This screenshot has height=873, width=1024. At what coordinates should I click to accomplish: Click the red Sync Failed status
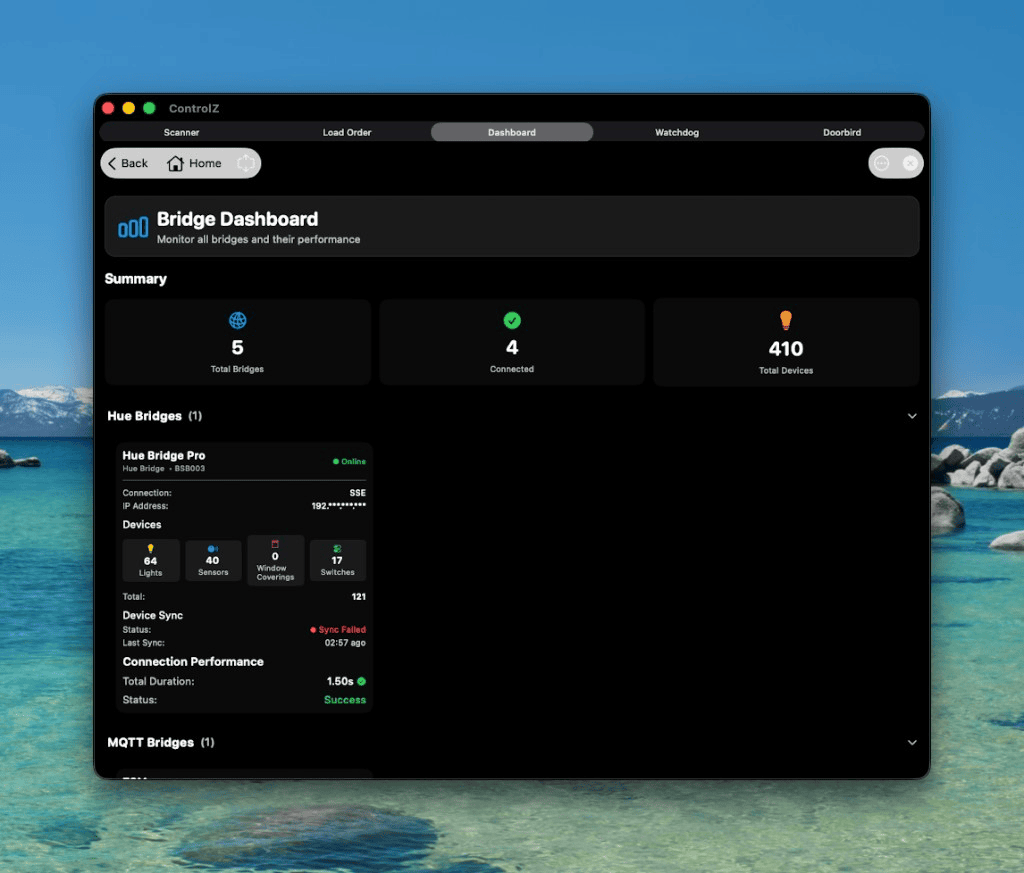coord(338,629)
